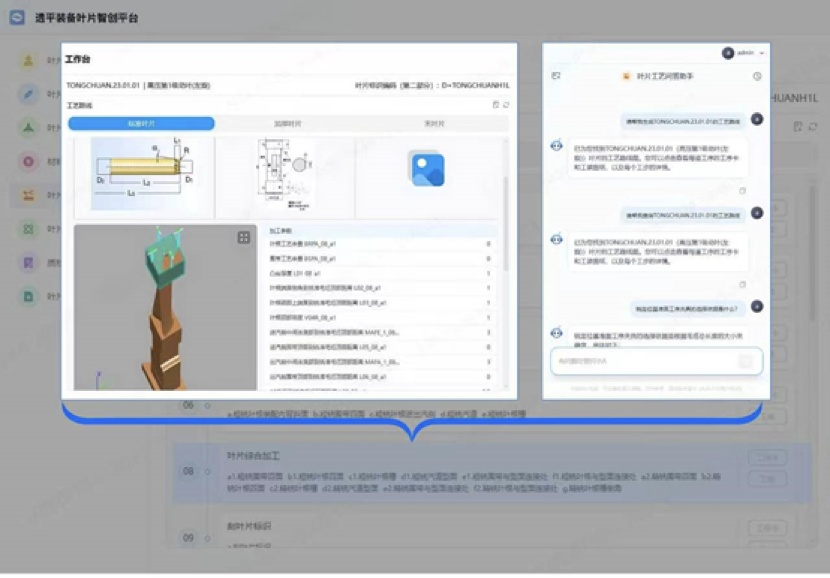Click the fullscreen icon on the 3D model viewer
The height and width of the screenshot is (578, 830).
[243, 238]
